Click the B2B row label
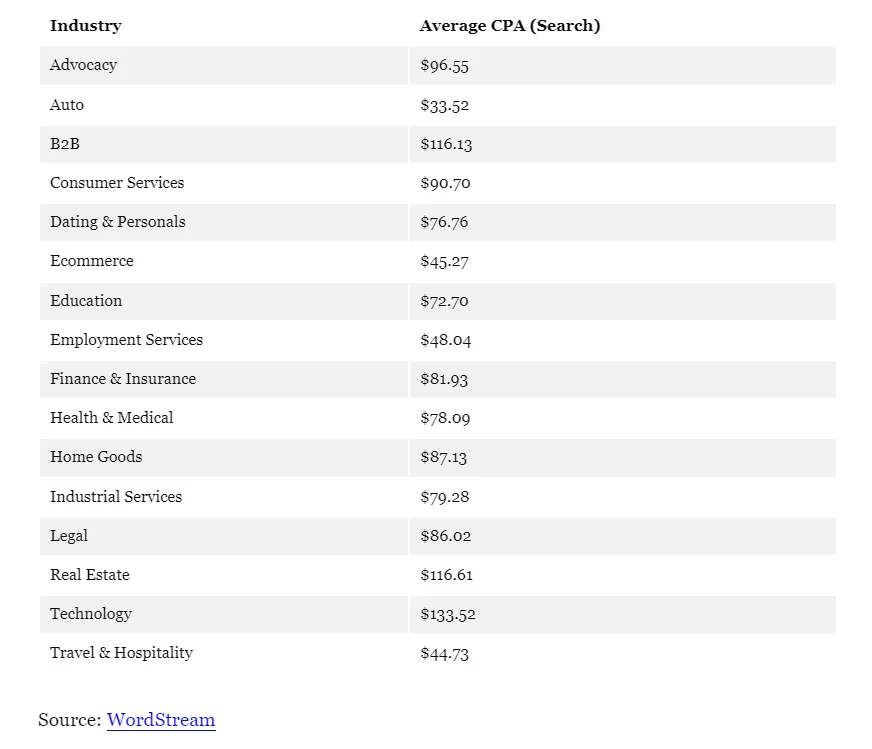The image size is (872, 749). pos(65,144)
